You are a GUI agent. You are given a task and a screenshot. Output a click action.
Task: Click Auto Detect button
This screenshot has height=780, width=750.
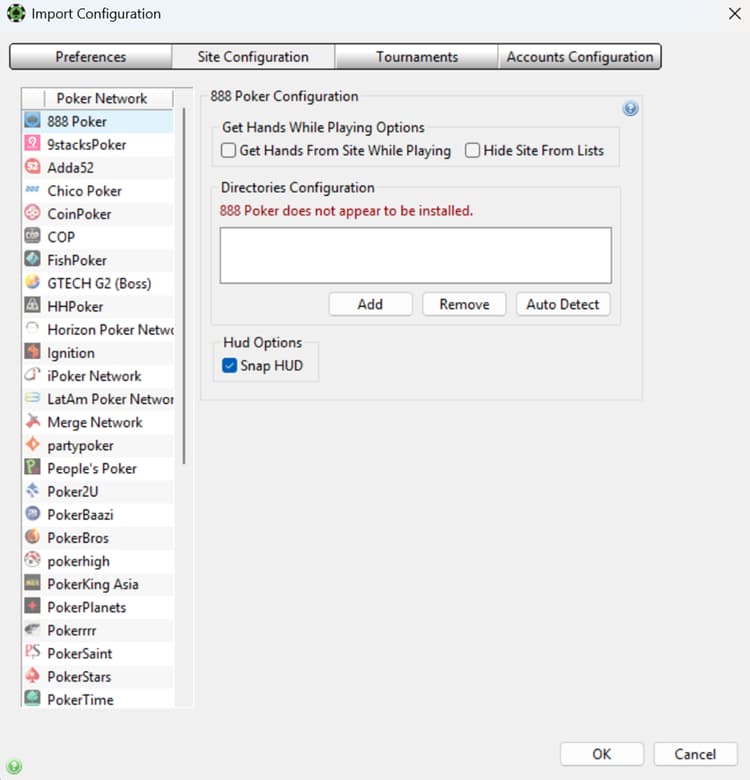pos(562,304)
